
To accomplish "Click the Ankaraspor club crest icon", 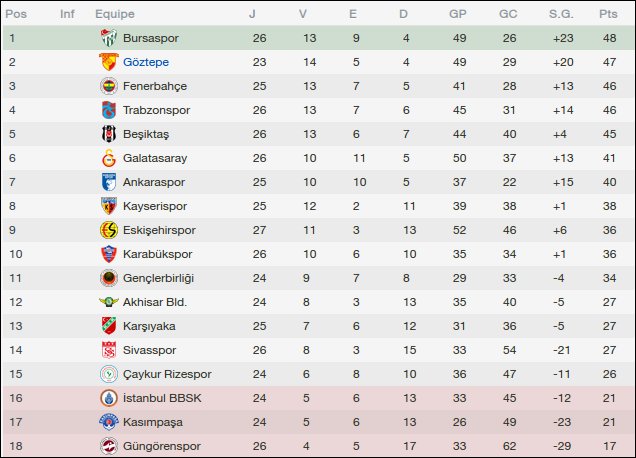I will pos(108,182).
